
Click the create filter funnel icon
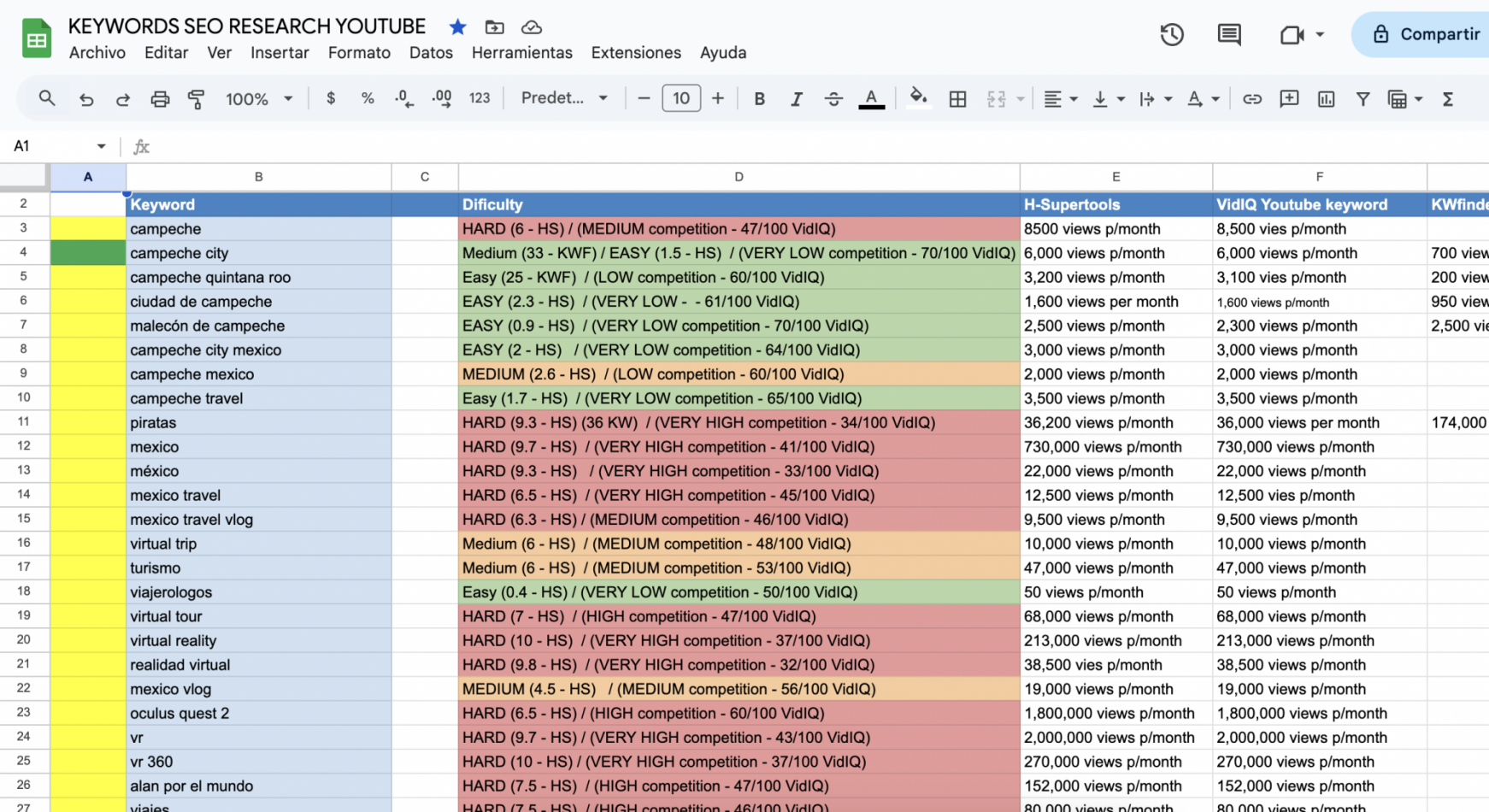1362,99
